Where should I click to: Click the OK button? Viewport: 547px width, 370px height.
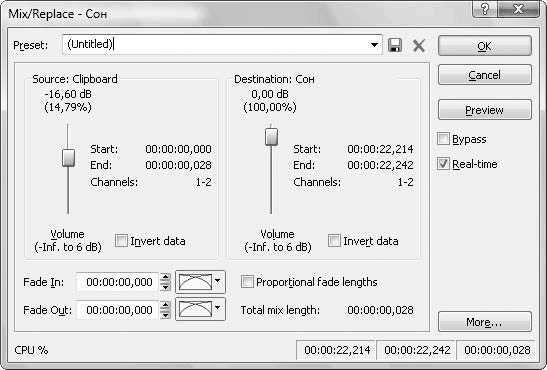coord(485,45)
